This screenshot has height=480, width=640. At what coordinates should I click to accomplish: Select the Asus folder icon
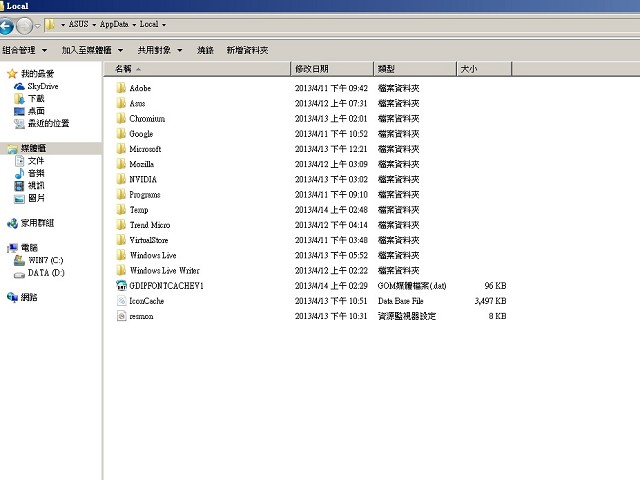pos(121,103)
